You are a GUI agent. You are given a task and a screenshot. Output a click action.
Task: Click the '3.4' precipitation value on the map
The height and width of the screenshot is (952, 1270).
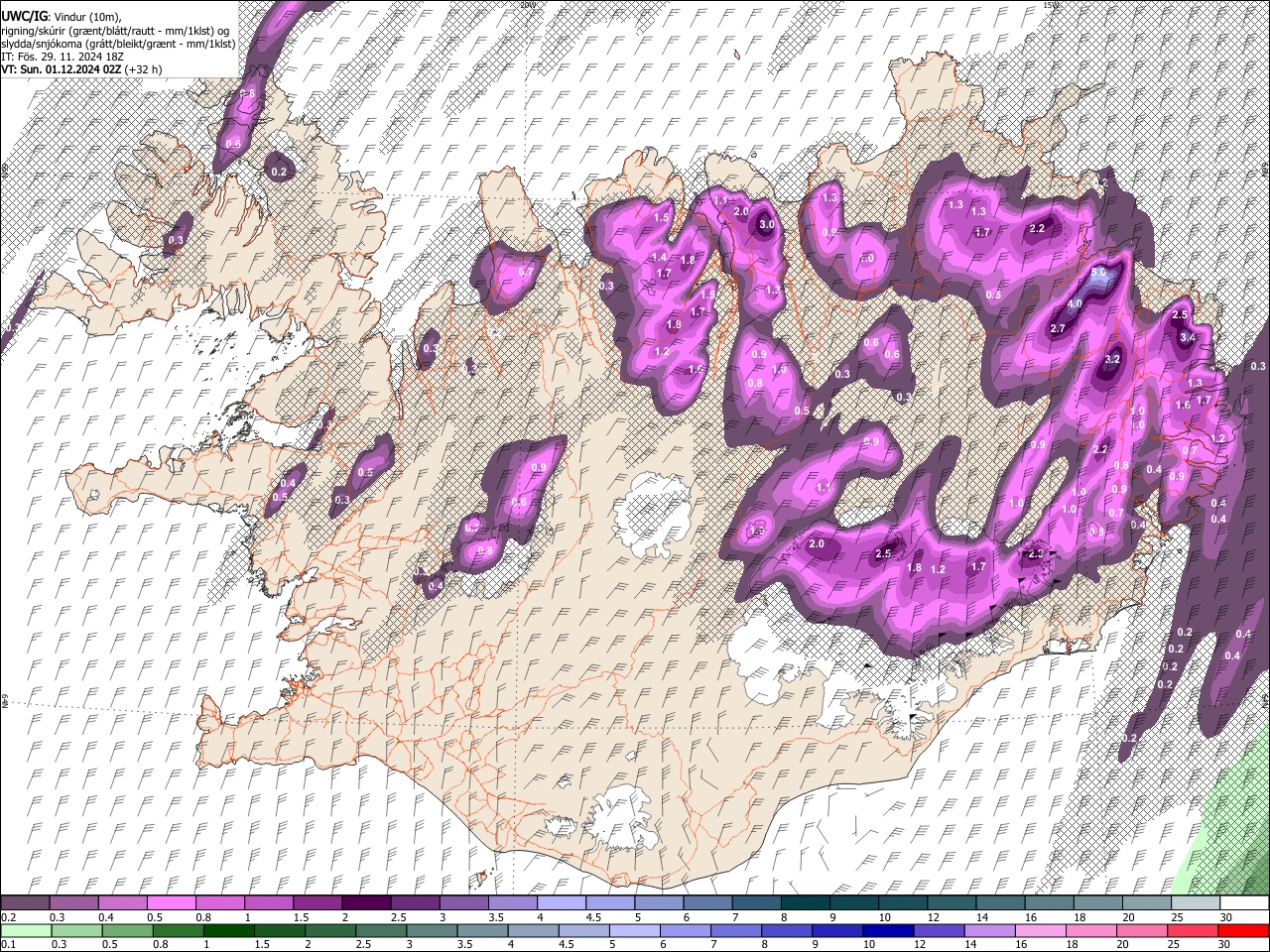click(x=1188, y=338)
